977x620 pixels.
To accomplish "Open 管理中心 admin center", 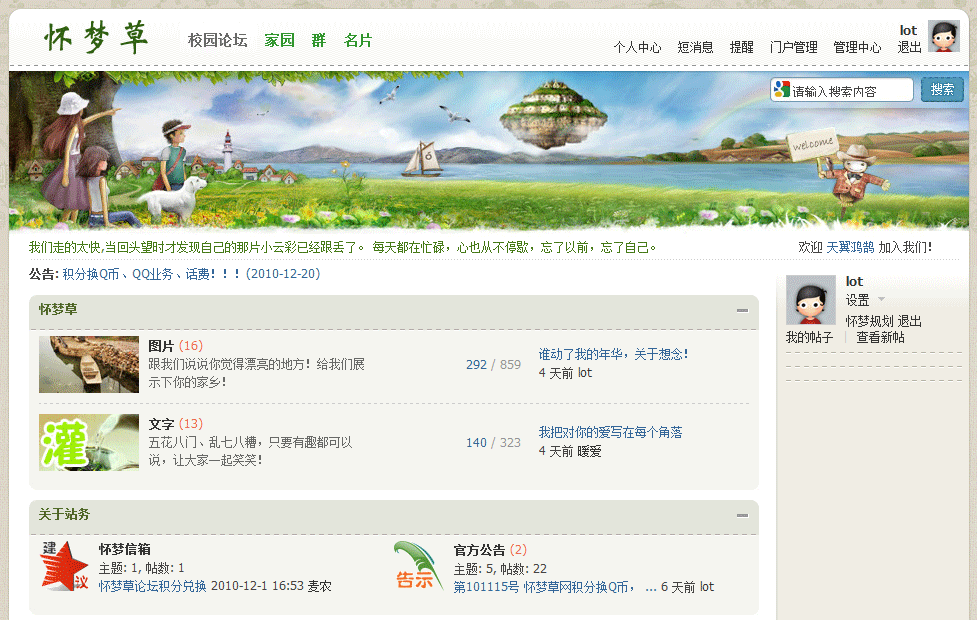I will (857, 47).
